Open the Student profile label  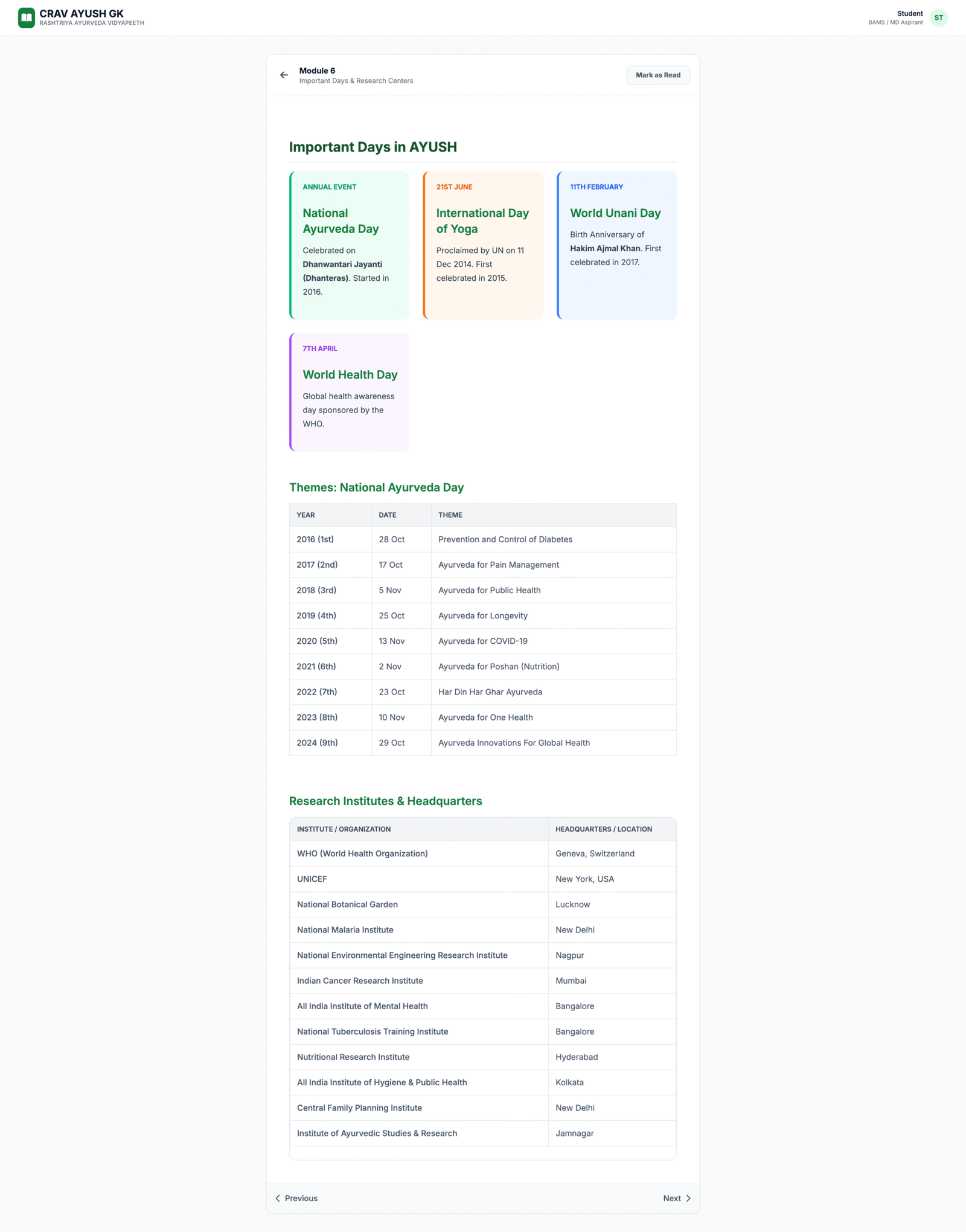click(x=909, y=13)
